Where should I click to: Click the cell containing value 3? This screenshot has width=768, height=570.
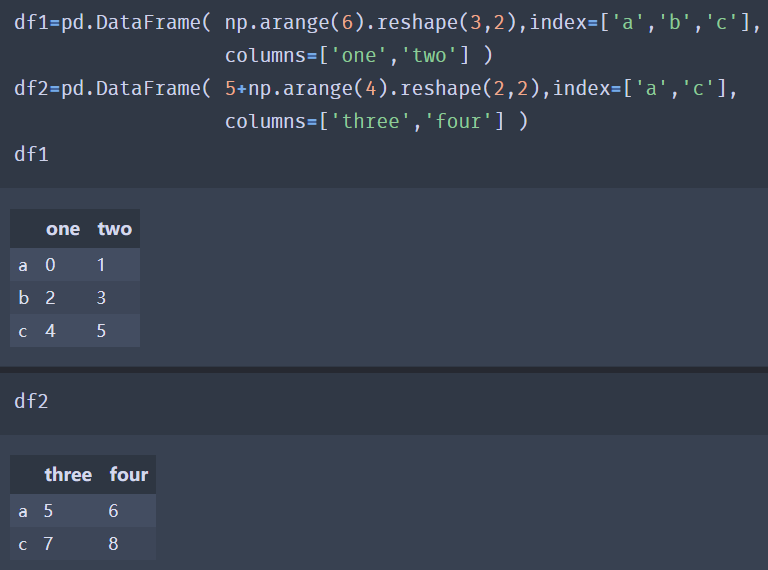coord(102,298)
